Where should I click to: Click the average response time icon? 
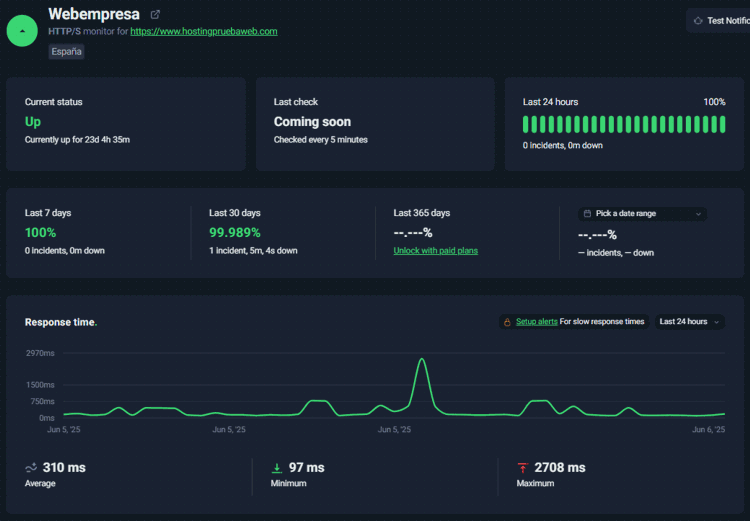31,467
